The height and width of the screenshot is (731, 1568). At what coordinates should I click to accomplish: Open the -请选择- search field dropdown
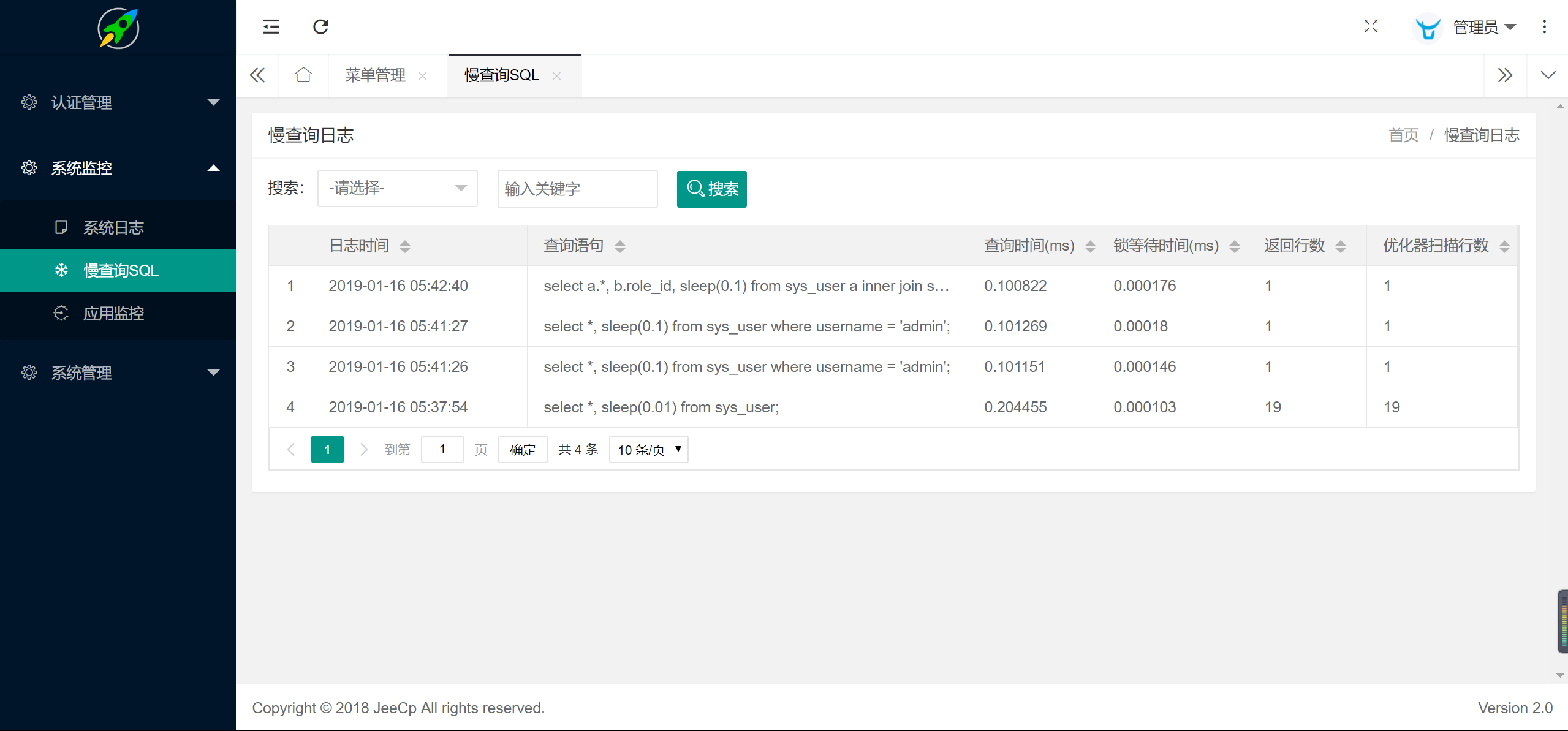click(x=397, y=188)
